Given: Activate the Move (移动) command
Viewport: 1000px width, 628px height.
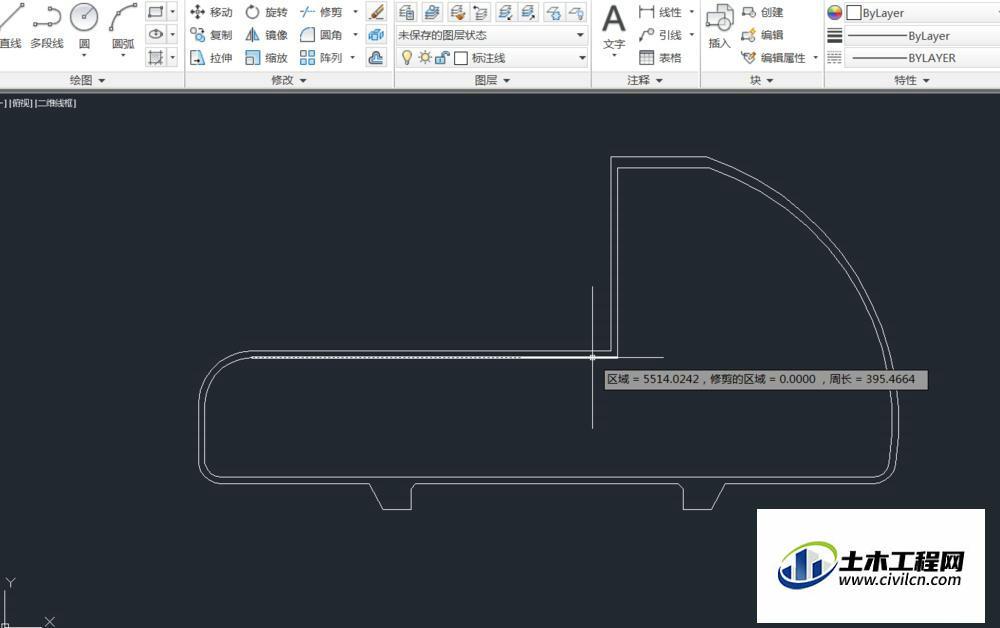Looking at the screenshot, I should (x=211, y=12).
